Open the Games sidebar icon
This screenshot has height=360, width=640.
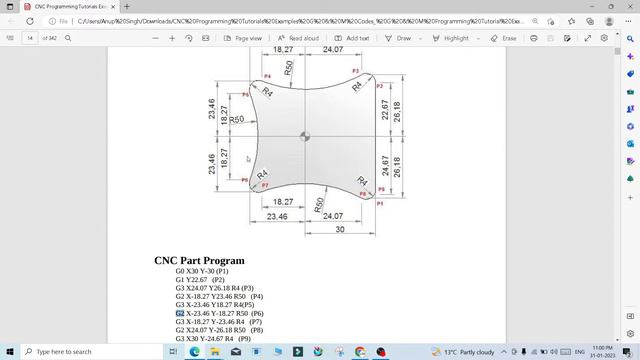pos(630,109)
